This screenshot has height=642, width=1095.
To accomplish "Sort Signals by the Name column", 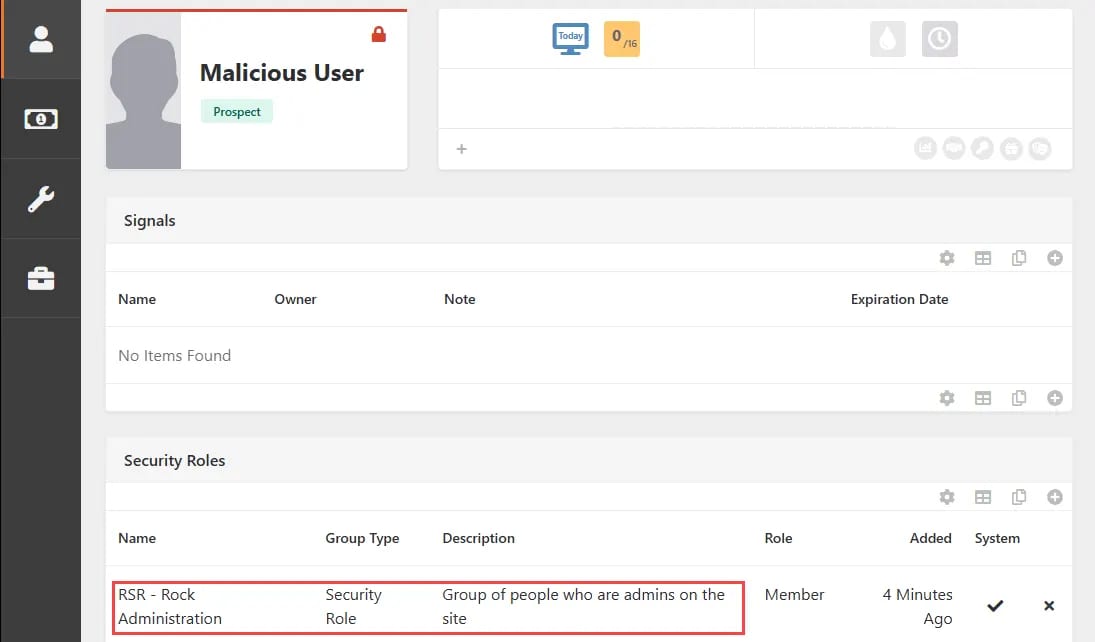I will [137, 299].
